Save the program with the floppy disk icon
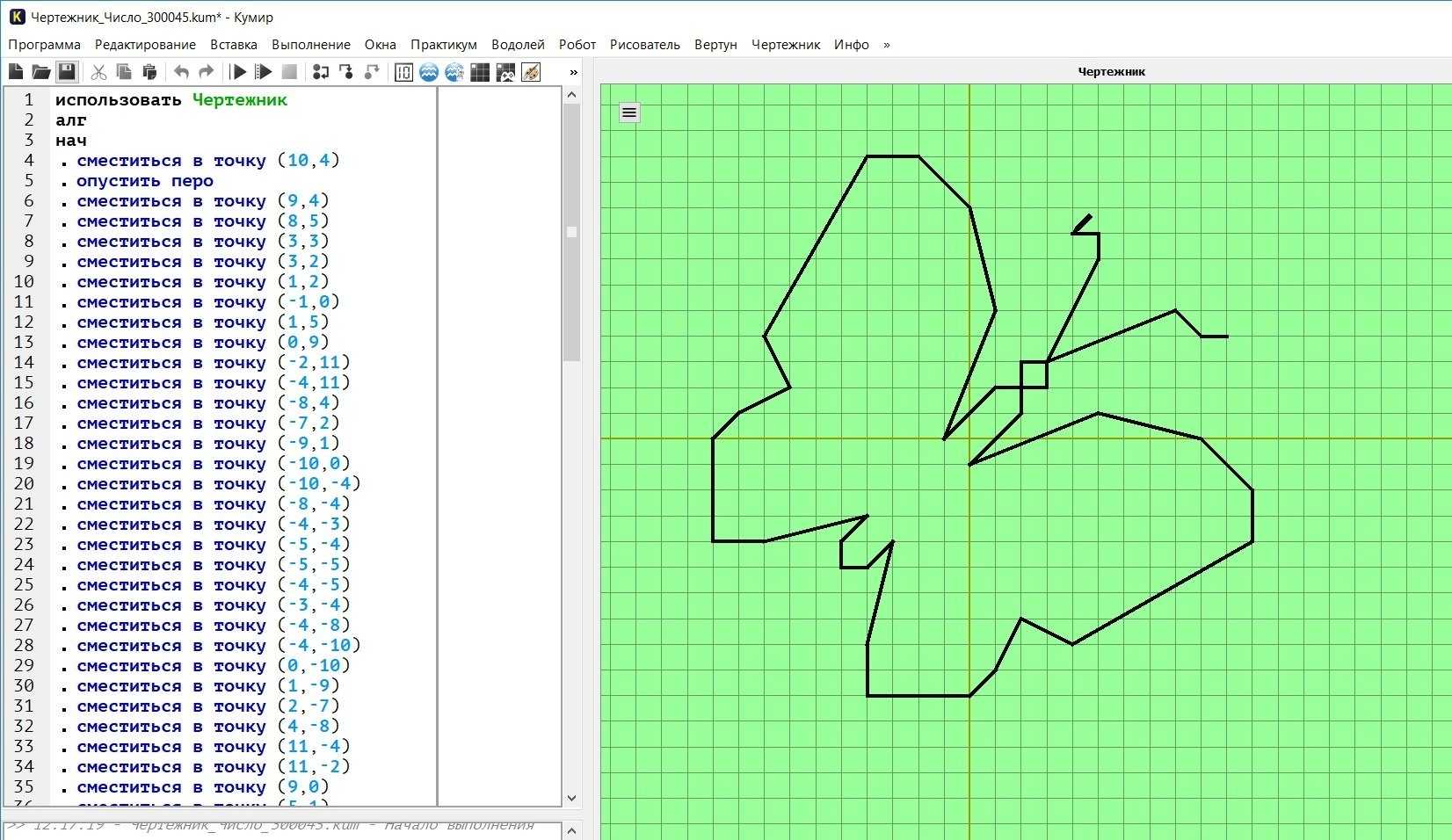 (x=67, y=72)
